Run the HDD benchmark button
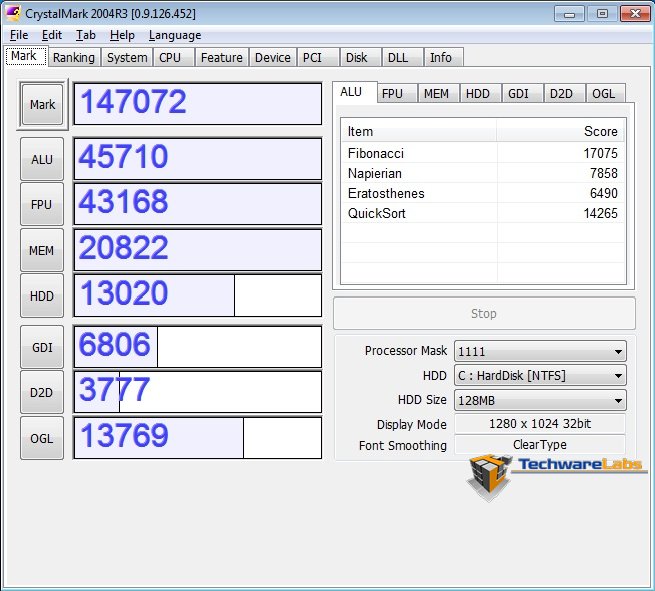 [42, 296]
